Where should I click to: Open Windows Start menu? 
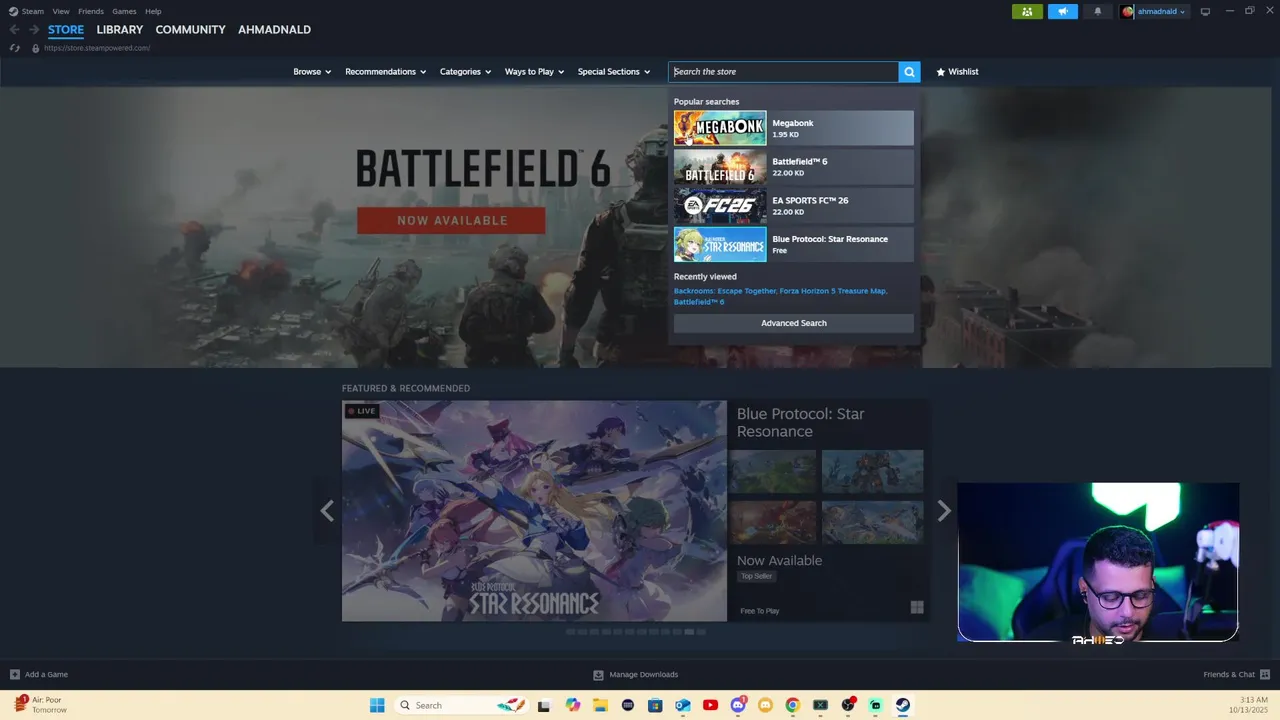(377, 705)
